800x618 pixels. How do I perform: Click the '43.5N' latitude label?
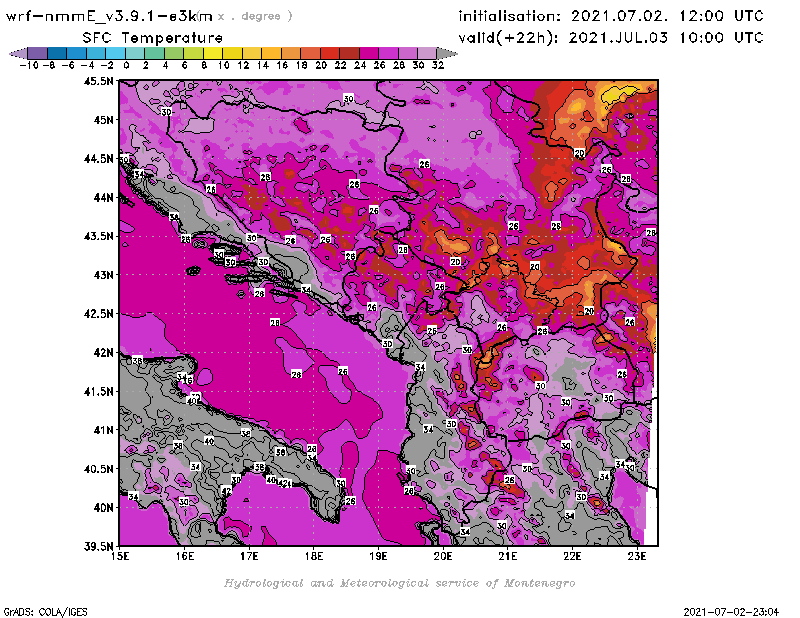click(98, 236)
